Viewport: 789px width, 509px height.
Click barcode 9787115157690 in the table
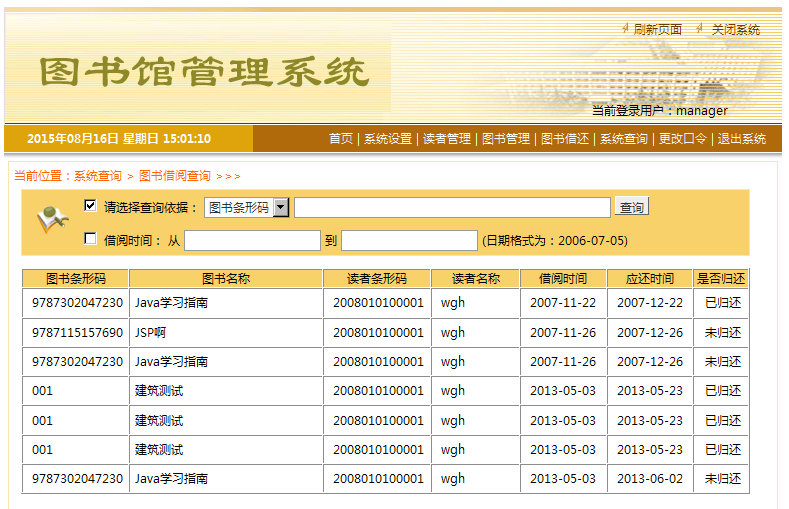pyautogui.click(x=77, y=332)
